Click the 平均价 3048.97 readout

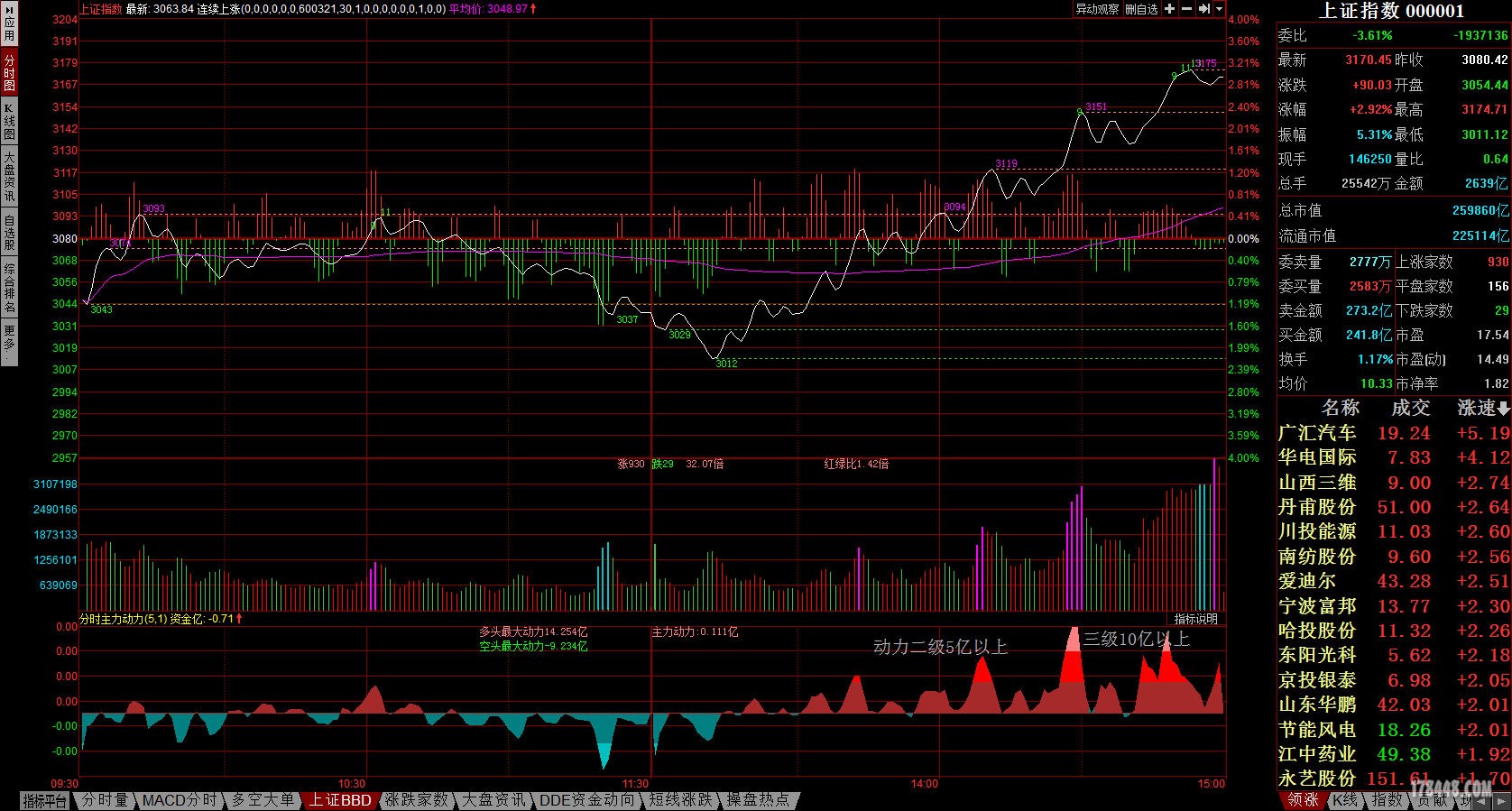click(x=493, y=9)
